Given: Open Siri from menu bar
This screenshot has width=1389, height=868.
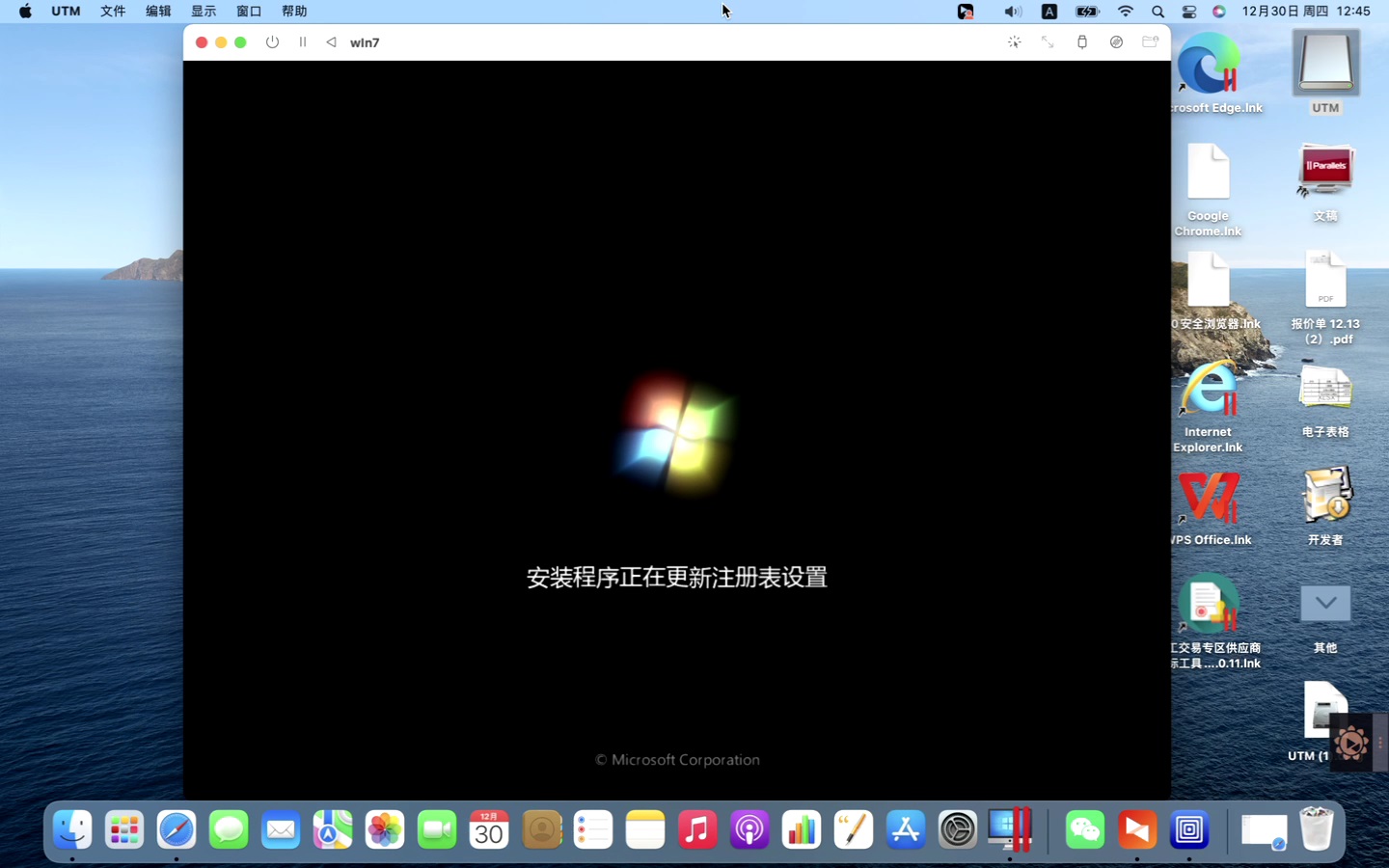Looking at the screenshot, I should tap(1219, 12).
